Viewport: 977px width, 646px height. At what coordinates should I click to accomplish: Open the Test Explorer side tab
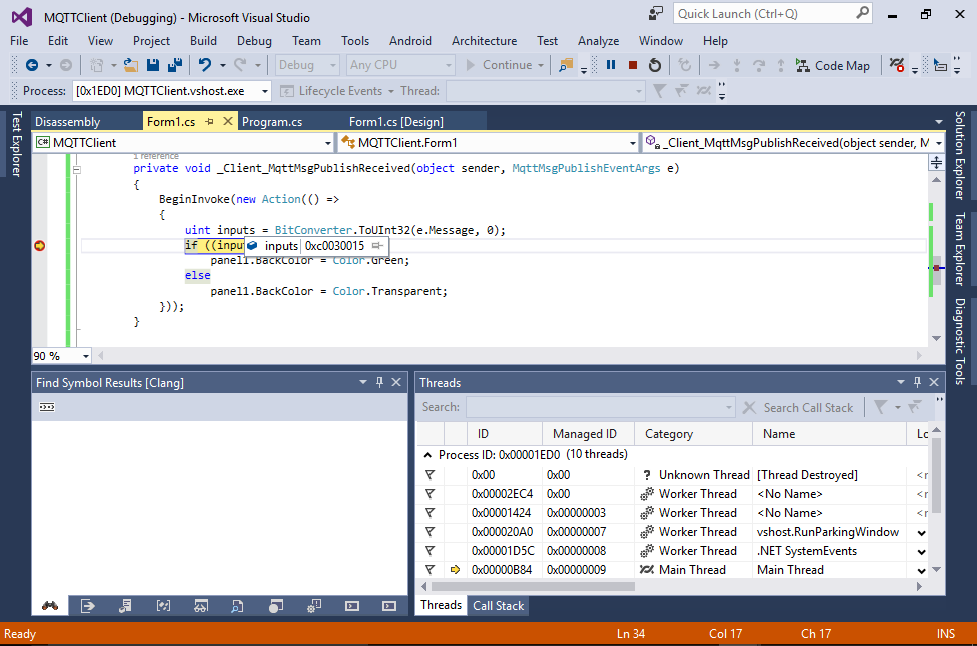(x=17, y=144)
